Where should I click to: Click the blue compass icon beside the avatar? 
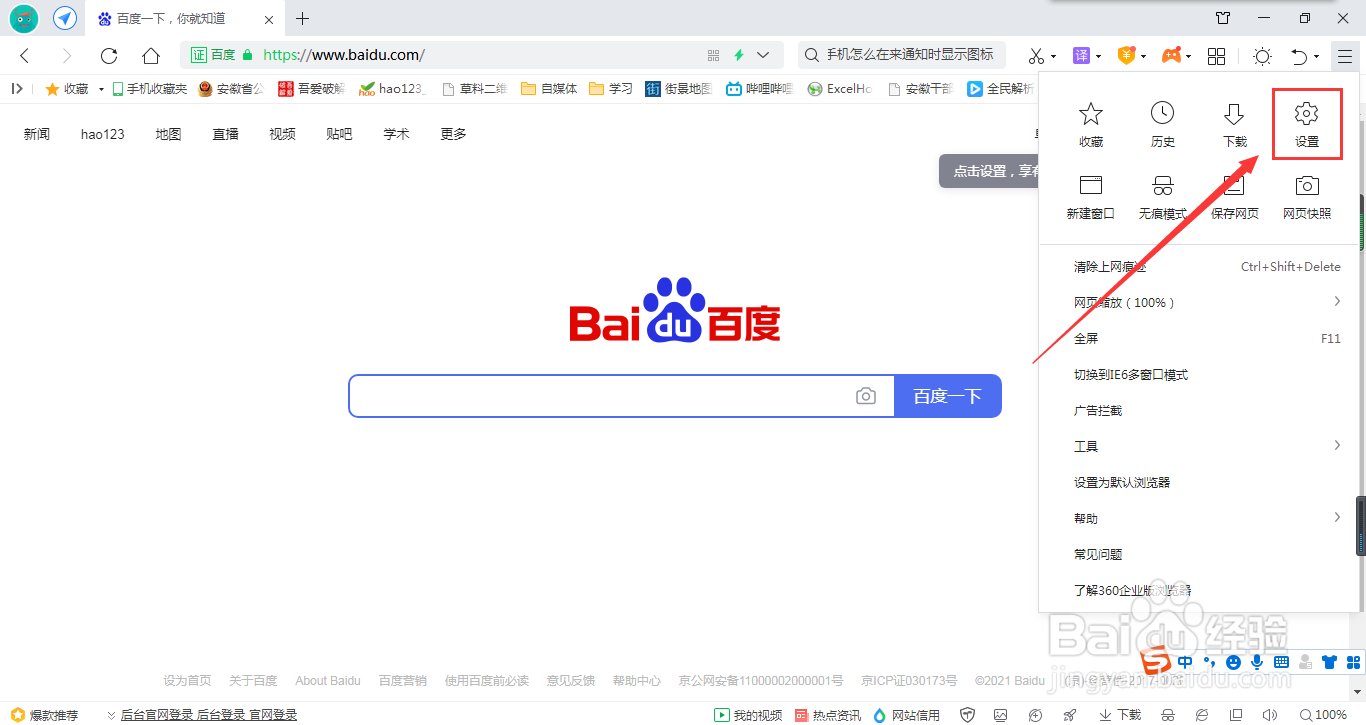pos(65,18)
